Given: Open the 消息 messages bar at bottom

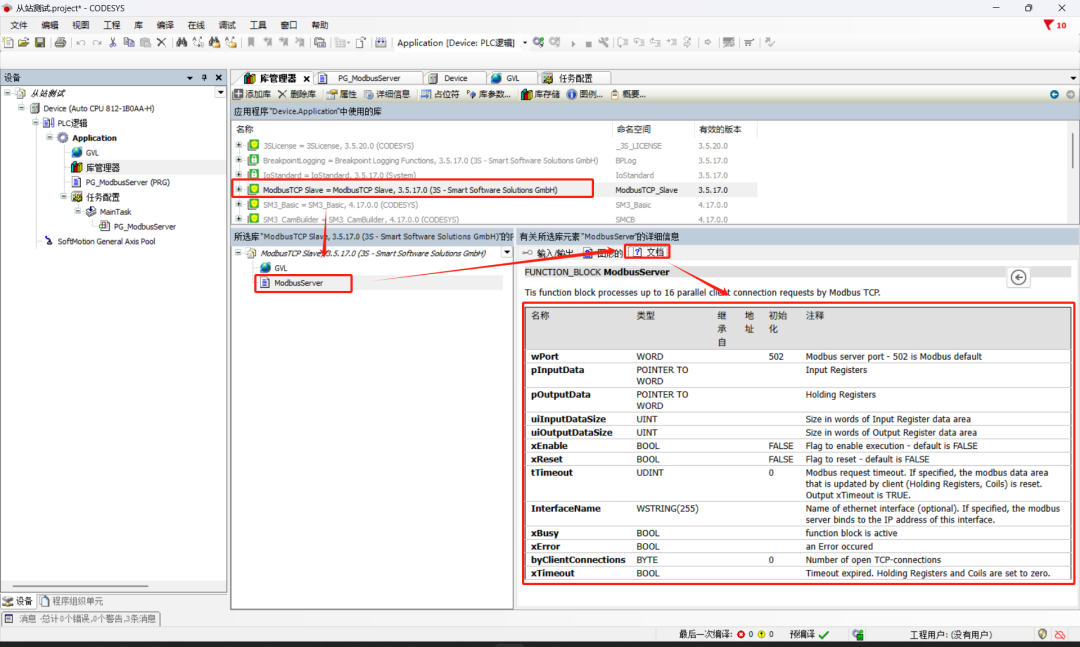Looking at the screenshot, I should [x=81, y=619].
